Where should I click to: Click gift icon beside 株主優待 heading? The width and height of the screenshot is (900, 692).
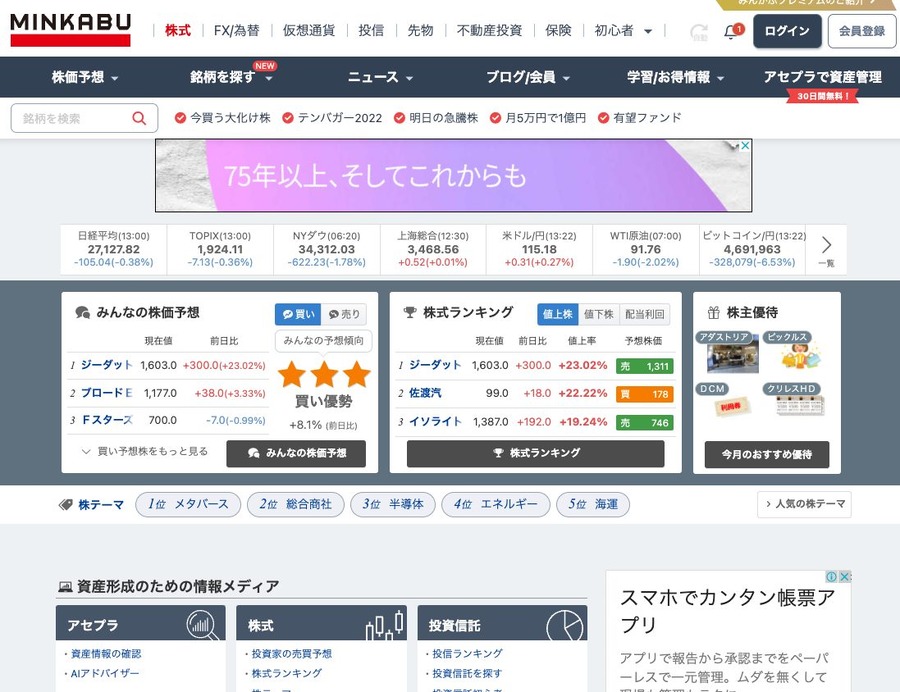pyautogui.click(x=713, y=313)
